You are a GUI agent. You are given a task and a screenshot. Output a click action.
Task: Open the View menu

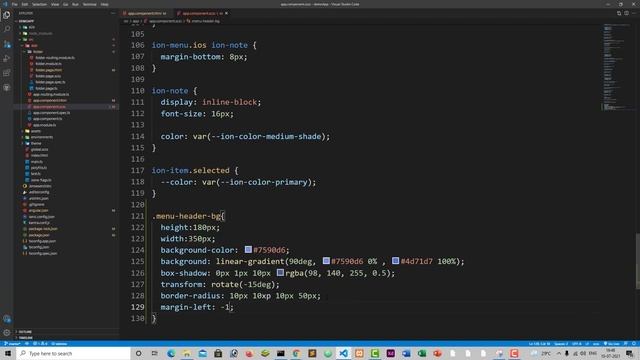(x=55, y=4)
